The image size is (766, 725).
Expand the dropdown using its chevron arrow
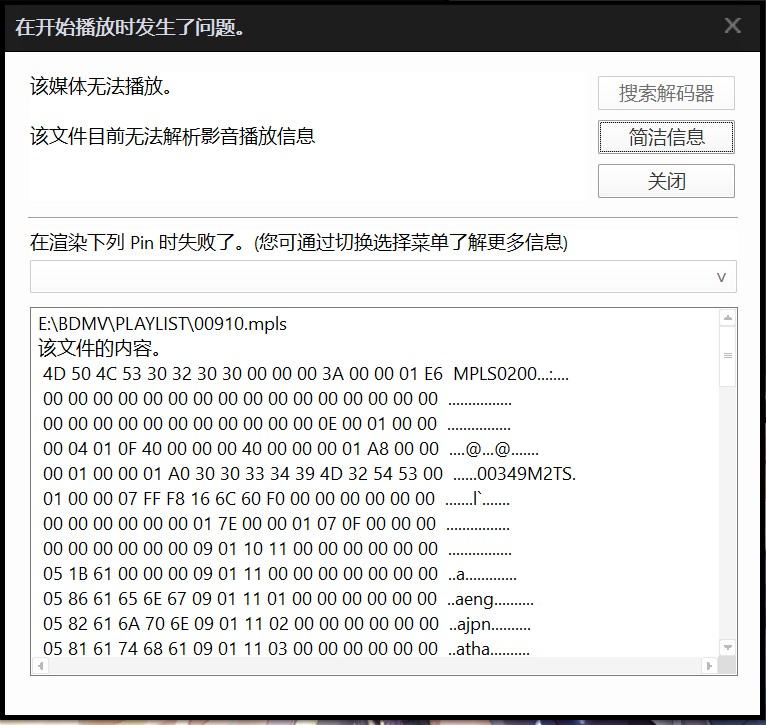(721, 277)
